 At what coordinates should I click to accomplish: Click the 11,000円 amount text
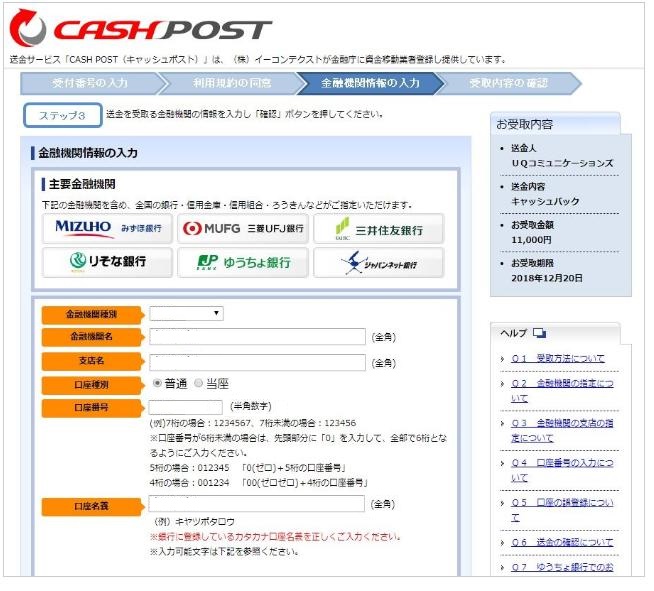pyautogui.click(x=531, y=240)
